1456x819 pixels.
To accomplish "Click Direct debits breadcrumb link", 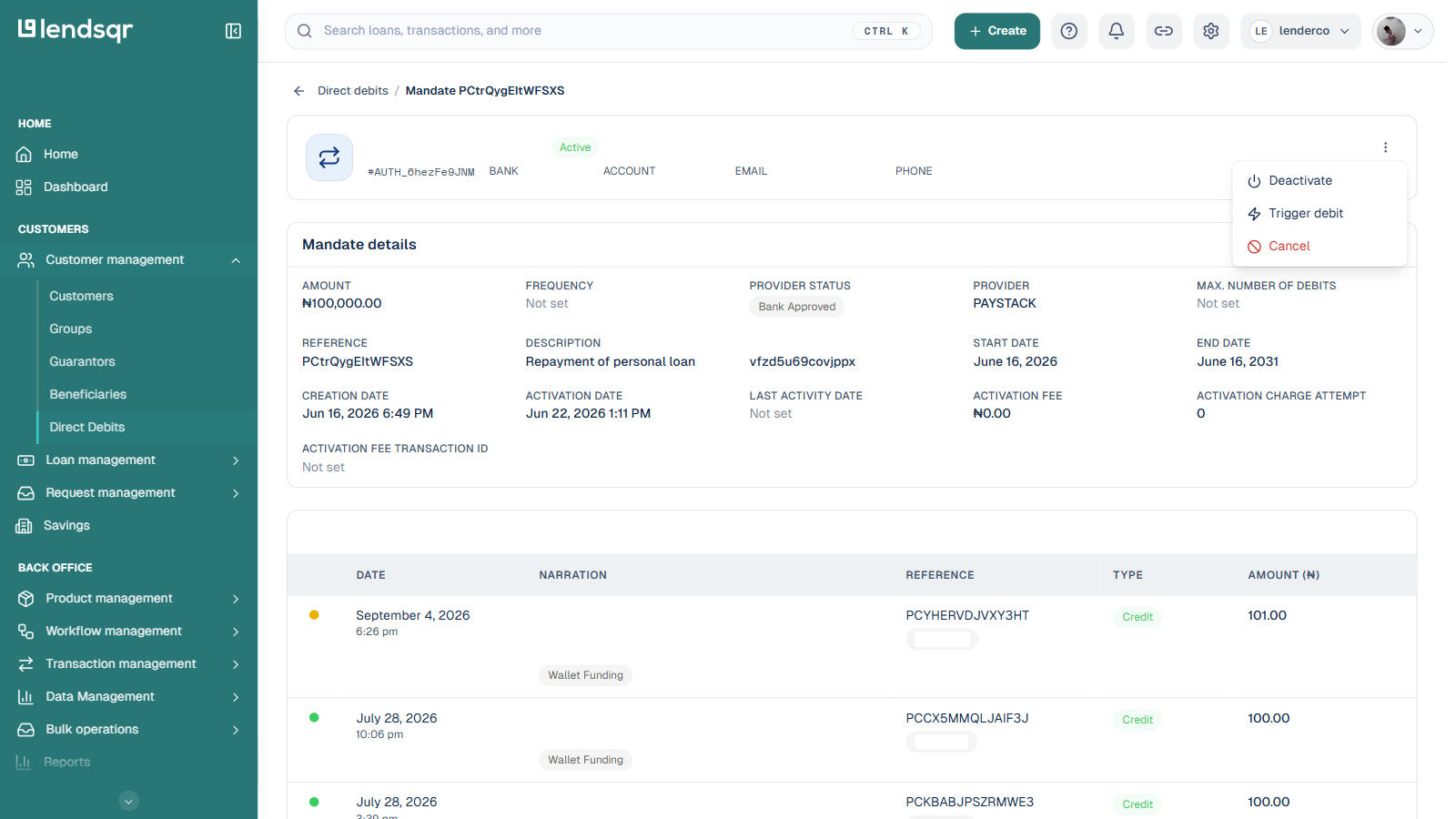I will coord(353,91).
